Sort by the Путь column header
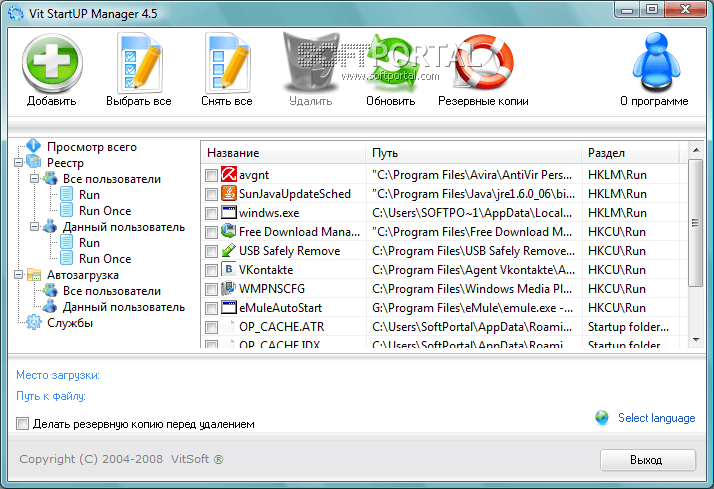The width and height of the screenshot is (714, 489). 474,153
